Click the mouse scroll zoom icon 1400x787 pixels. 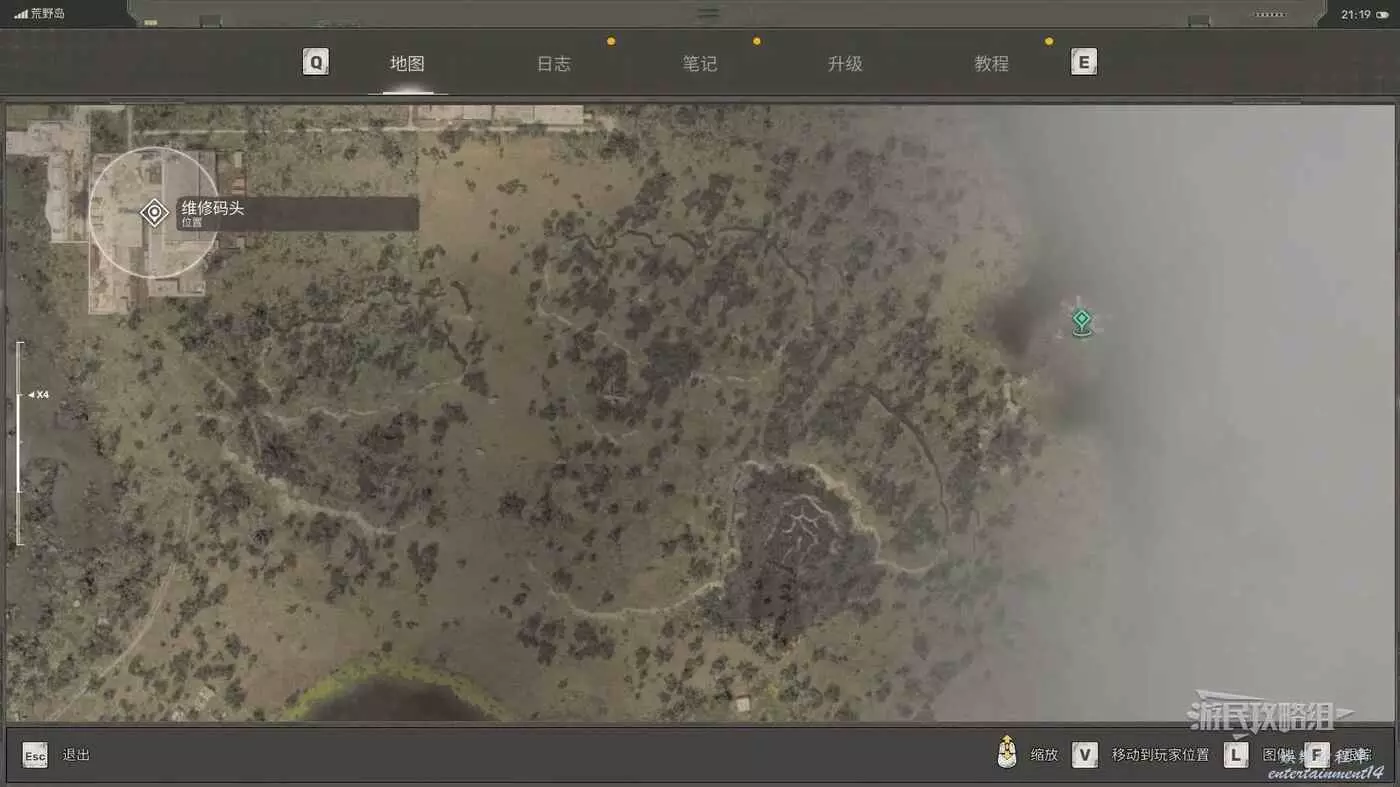[1007, 754]
